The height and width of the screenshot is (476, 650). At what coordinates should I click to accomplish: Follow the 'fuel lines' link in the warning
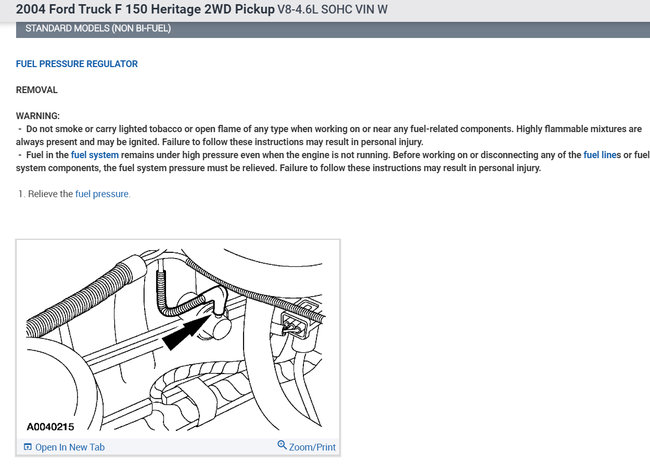tap(600, 155)
